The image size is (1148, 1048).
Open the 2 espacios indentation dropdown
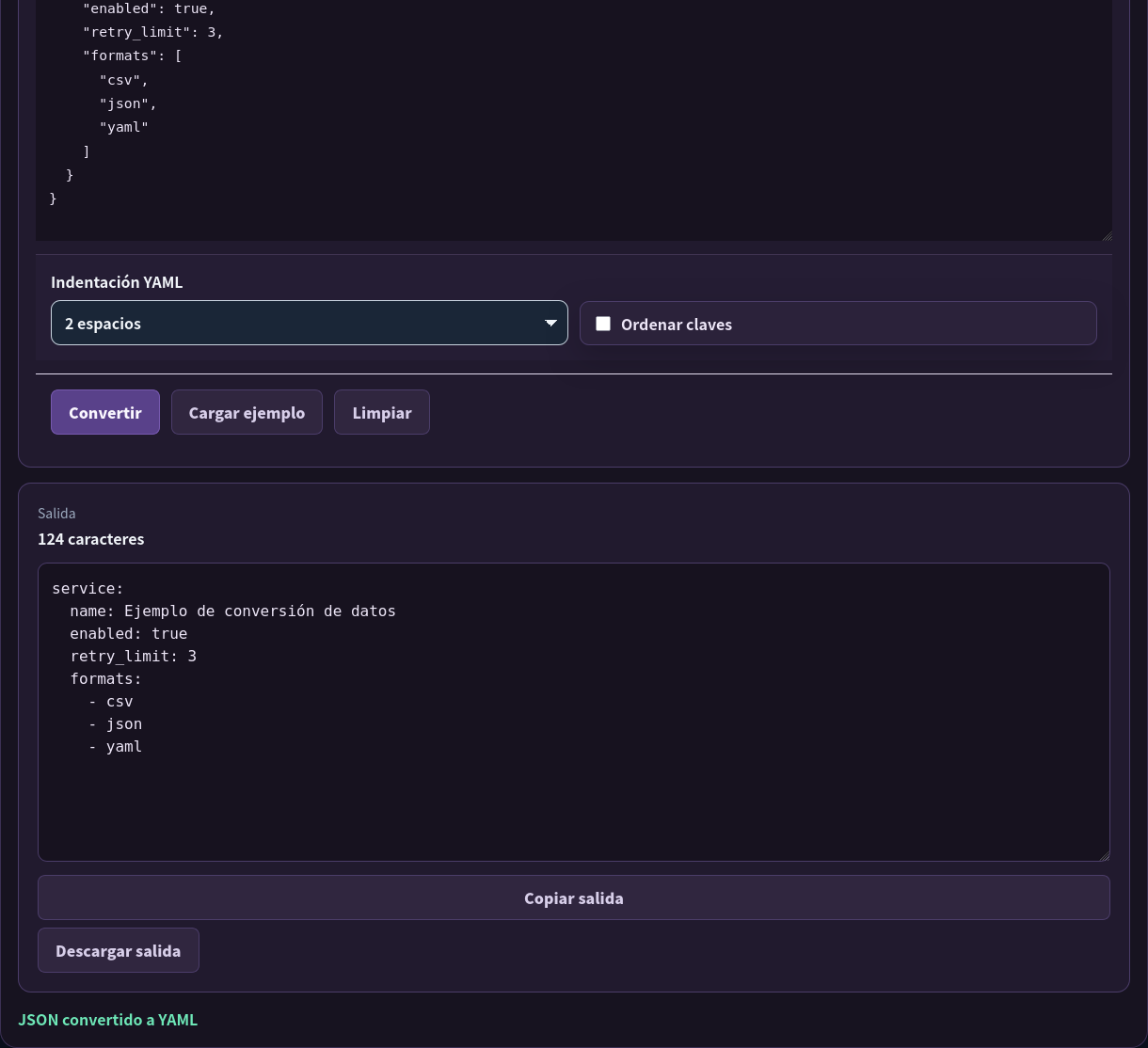(x=310, y=323)
